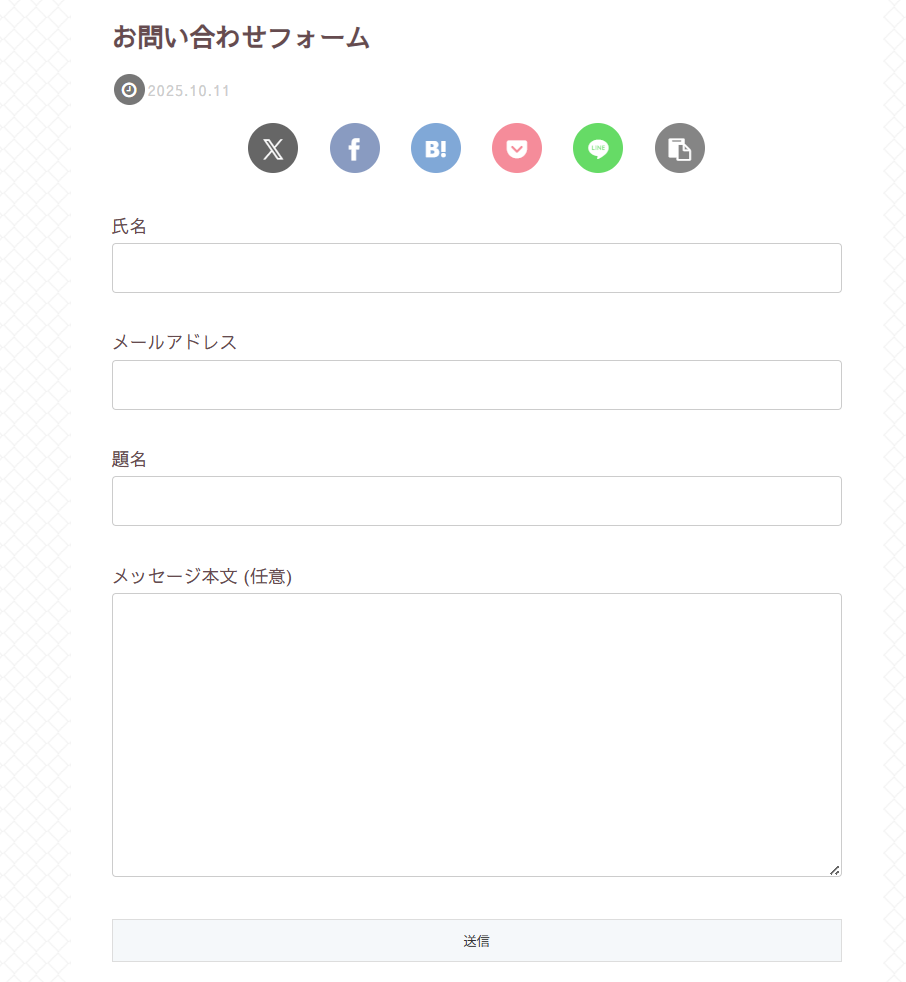
Task: Click the clock icon beside the date
Action: [129, 90]
